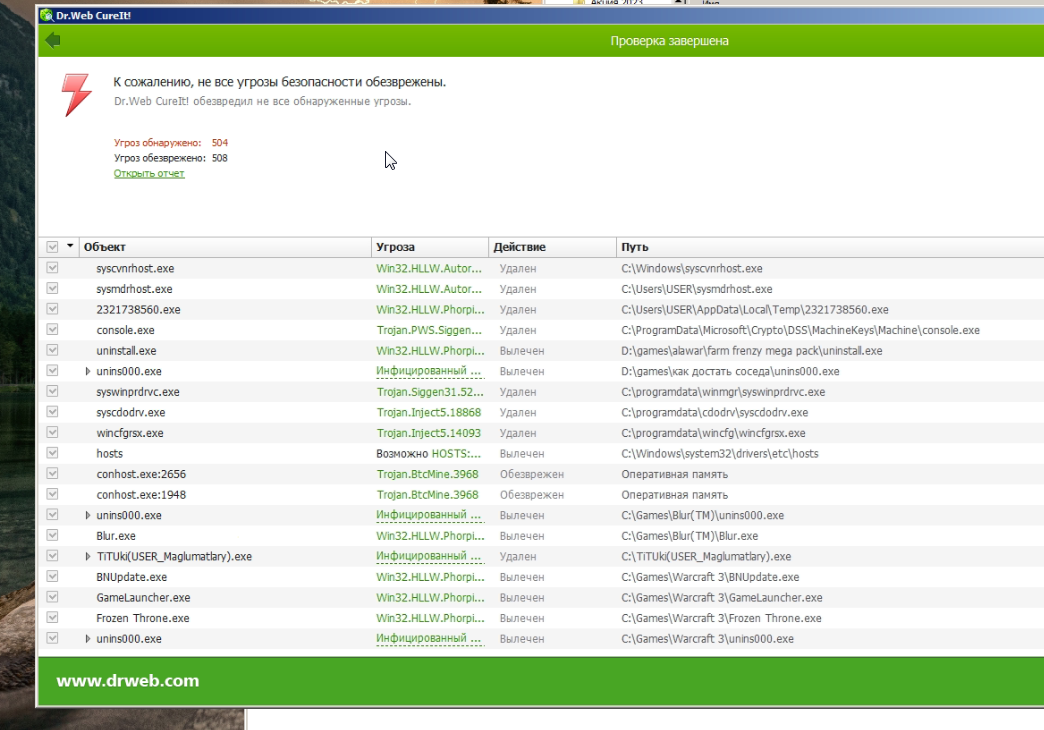Screen dimensions: 1044x730
Task: Toggle checkbox for BNUpdate.exe row
Action: 52,577
